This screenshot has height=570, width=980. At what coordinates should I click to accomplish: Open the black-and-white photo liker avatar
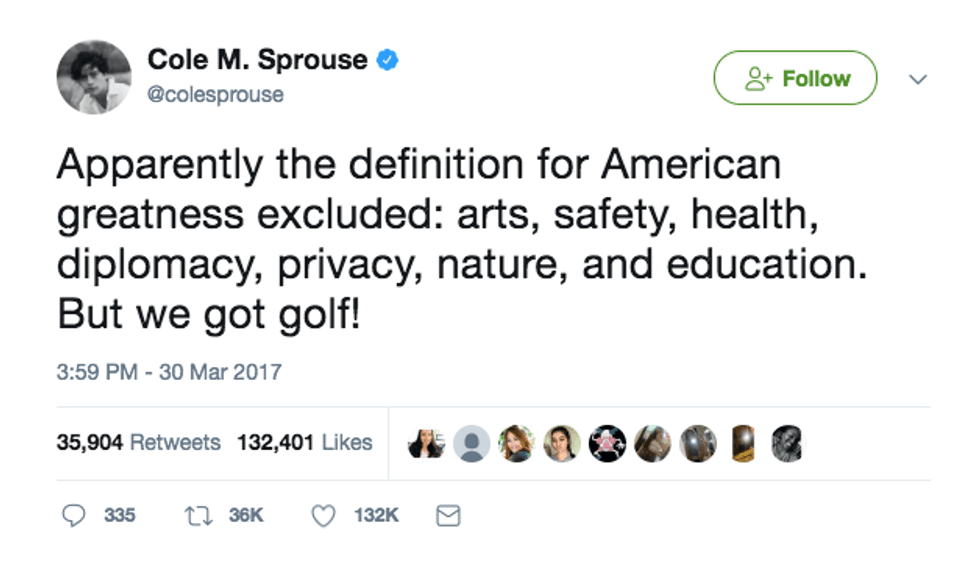coord(786,443)
